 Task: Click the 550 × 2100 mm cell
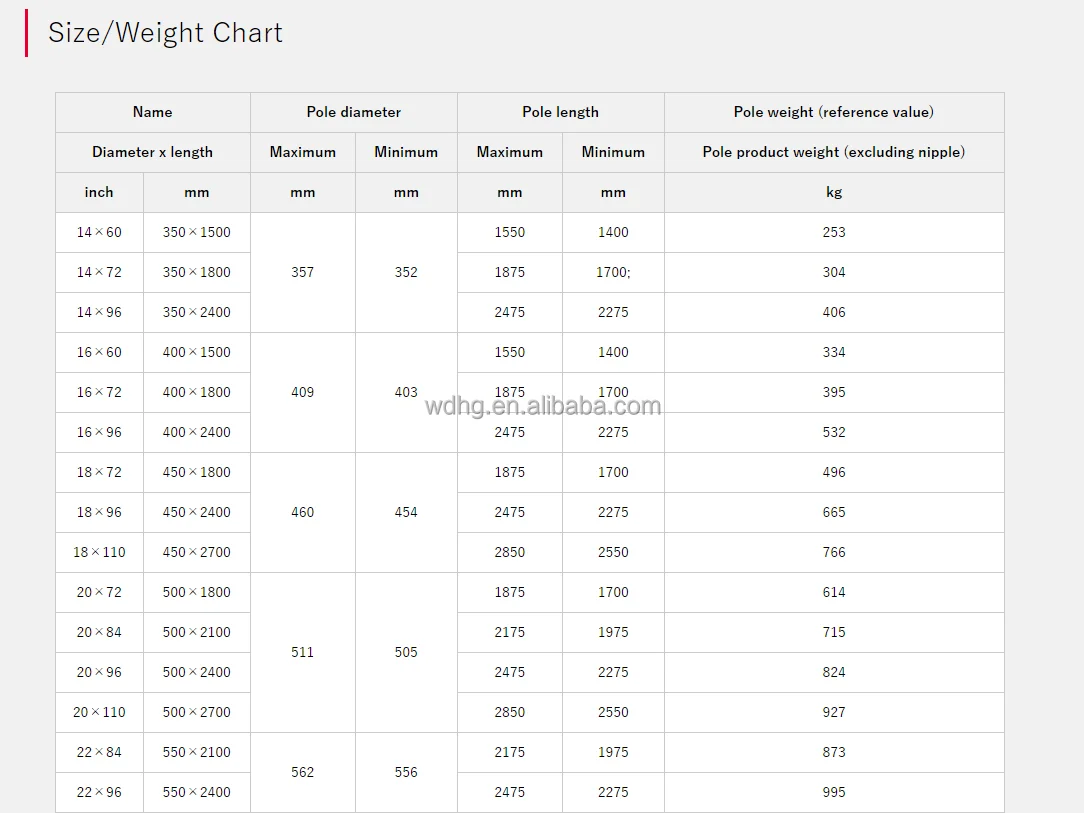click(x=196, y=752)
